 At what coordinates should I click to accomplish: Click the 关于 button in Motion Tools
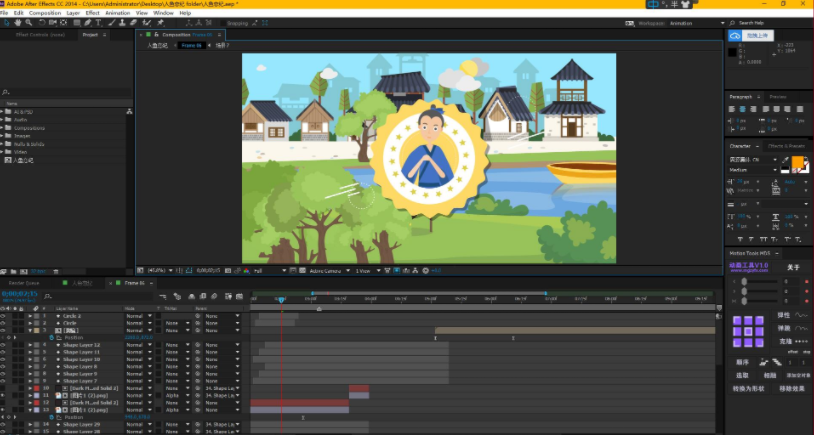click(x=792, y=267)
